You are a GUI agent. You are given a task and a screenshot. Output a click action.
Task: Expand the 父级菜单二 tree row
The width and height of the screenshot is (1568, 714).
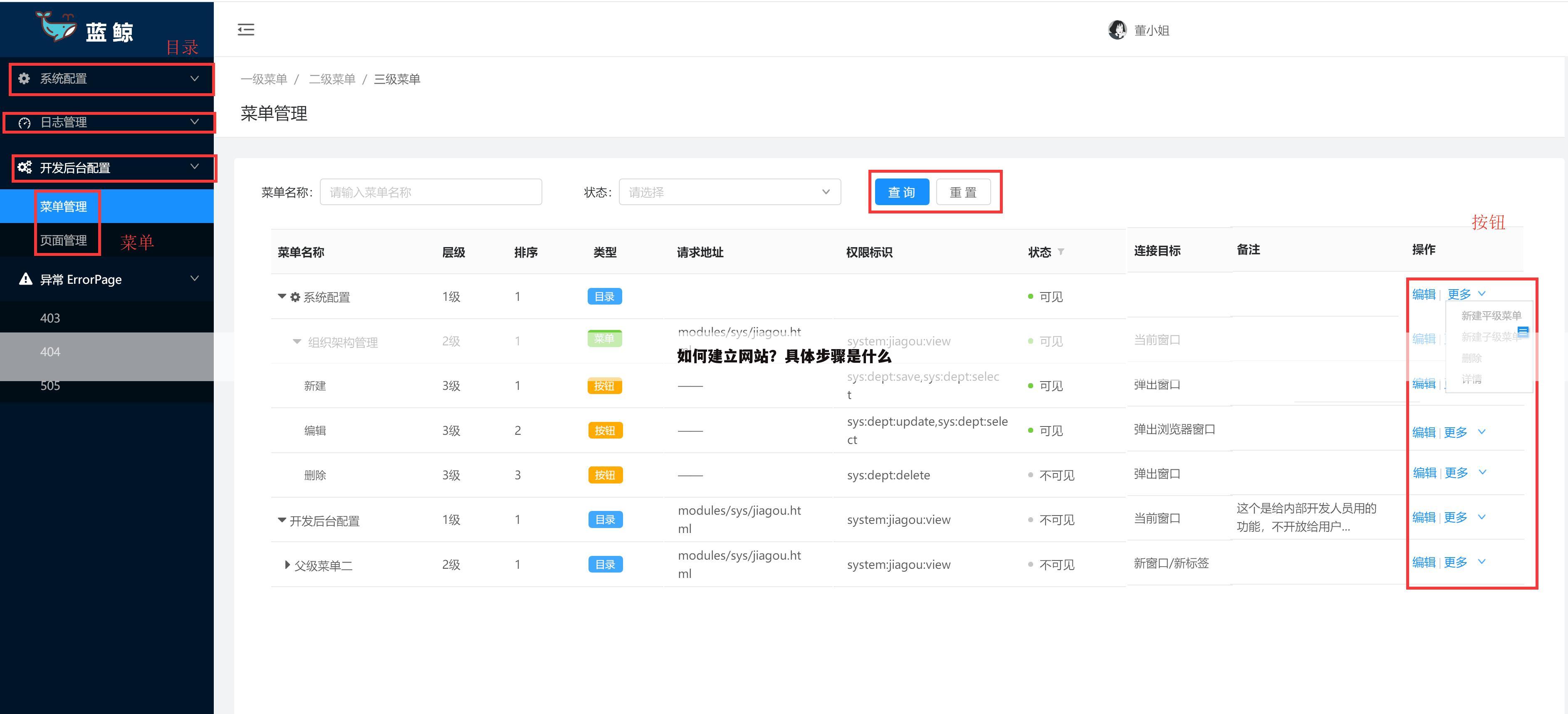287,565
